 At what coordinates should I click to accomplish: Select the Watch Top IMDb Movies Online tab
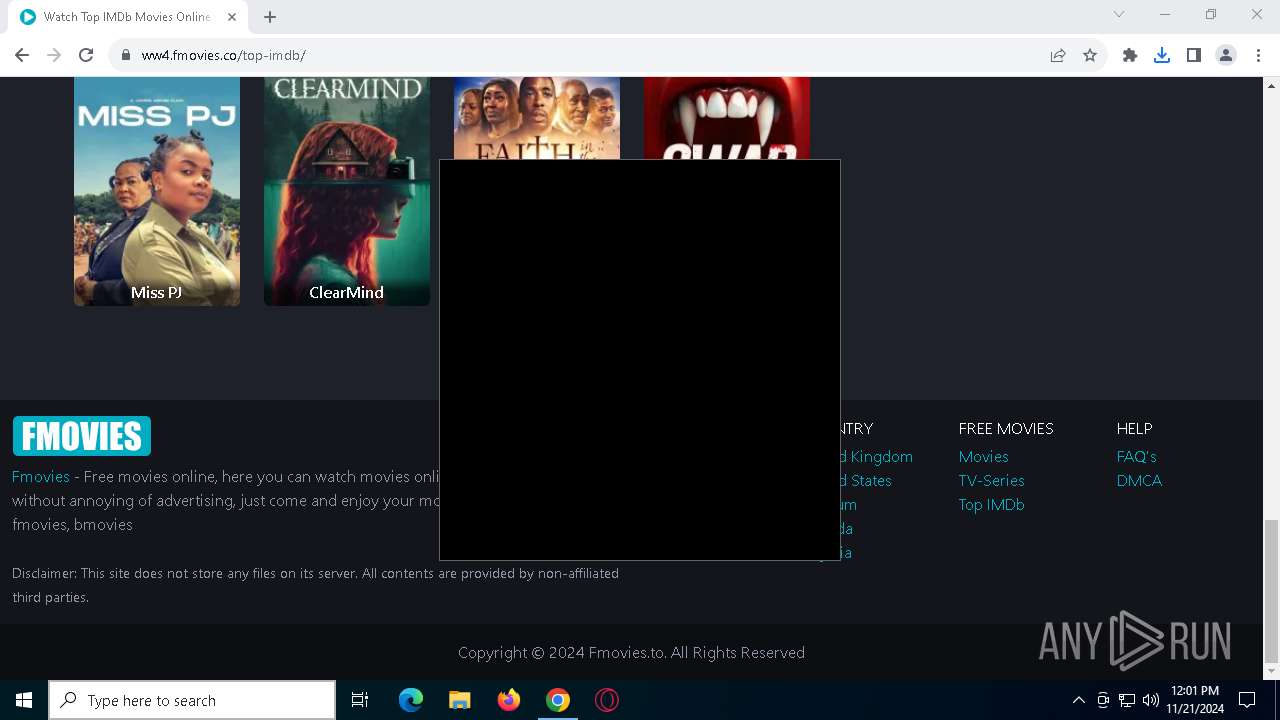point(127,17)
